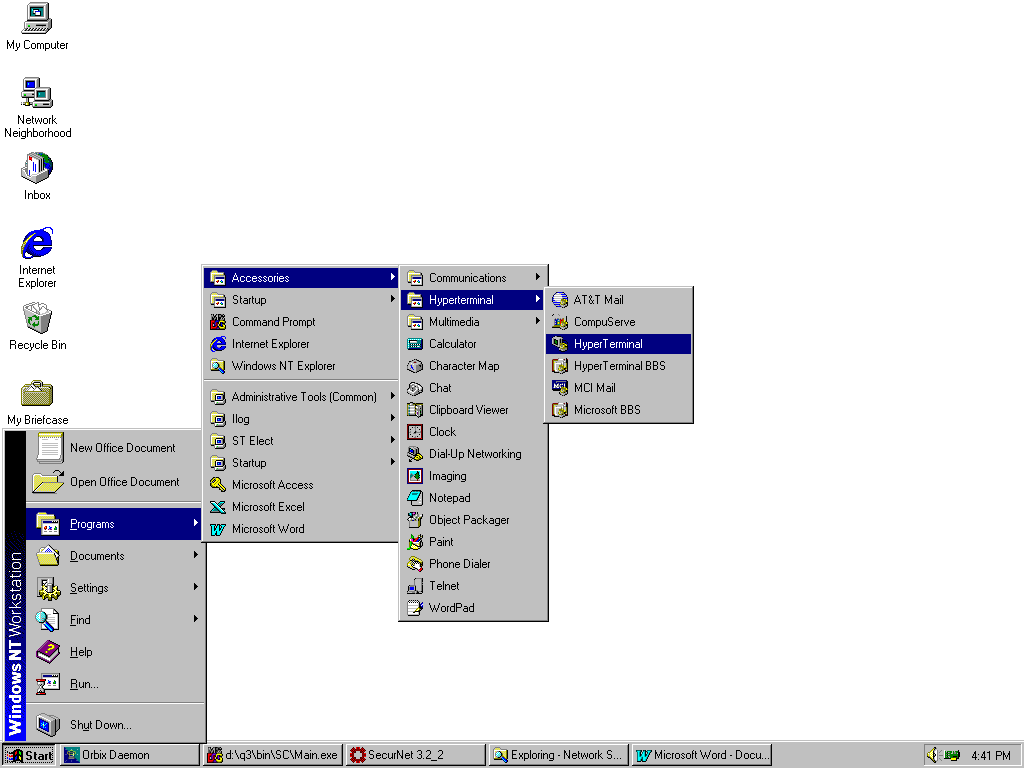Screen dimensions: 1024x768
Task: Open AT&T Mail entry
Action: click(618, 300)
